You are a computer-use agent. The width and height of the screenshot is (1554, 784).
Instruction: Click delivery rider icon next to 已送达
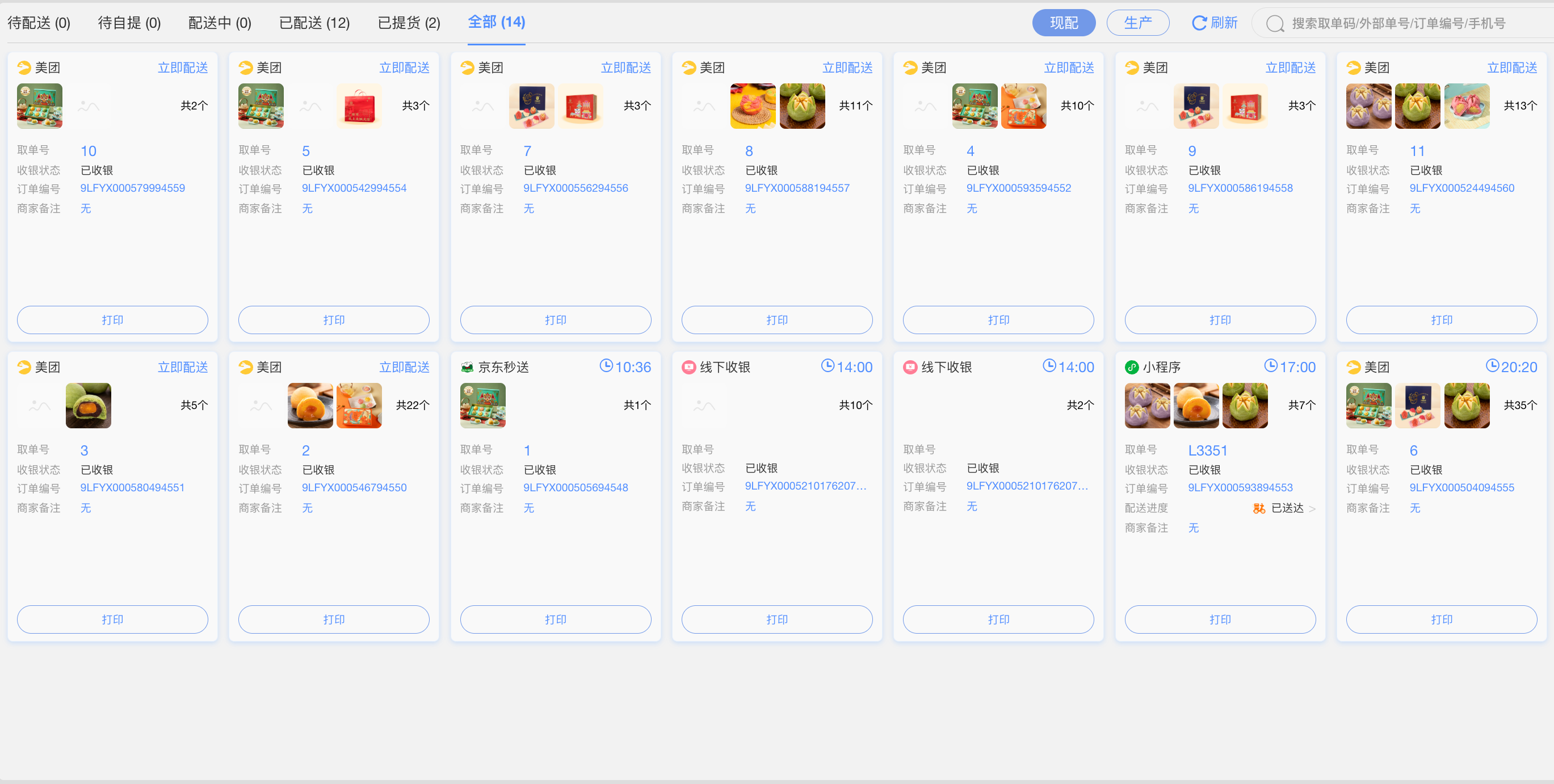point(1259,508)
